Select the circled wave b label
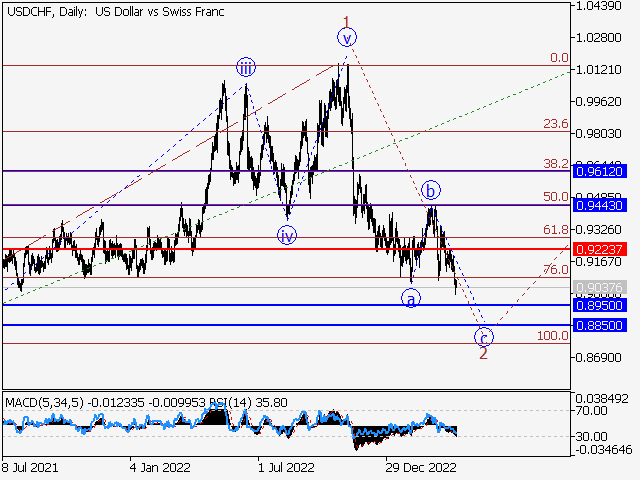This screenshot has width=640, height=480. click(x=431, y=190)
